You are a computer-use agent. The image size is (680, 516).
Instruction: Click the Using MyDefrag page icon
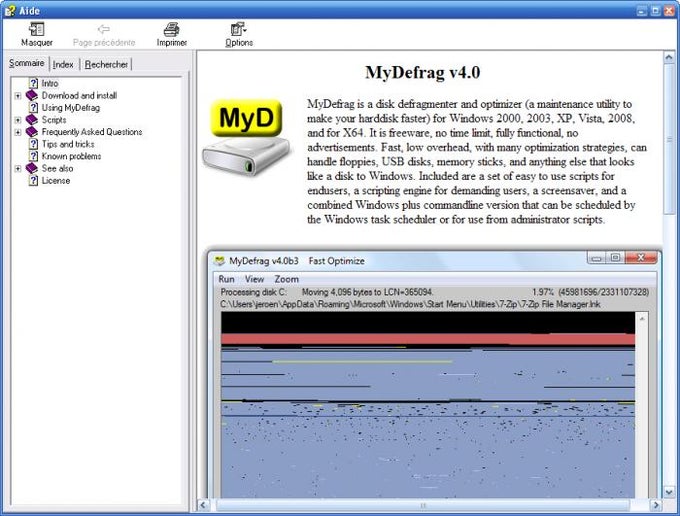coord(33,107)
